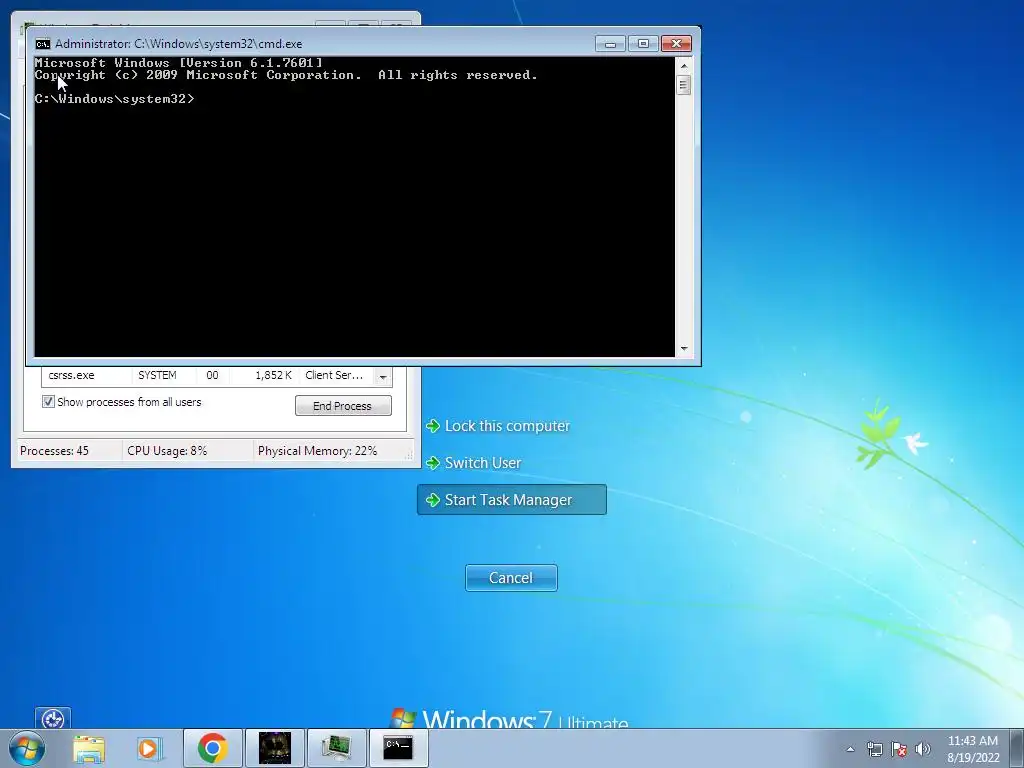This screenshot has height=768, width=1024.
Task: Select the Command Prompt taskbar button
Action: (x=398, y=748)
